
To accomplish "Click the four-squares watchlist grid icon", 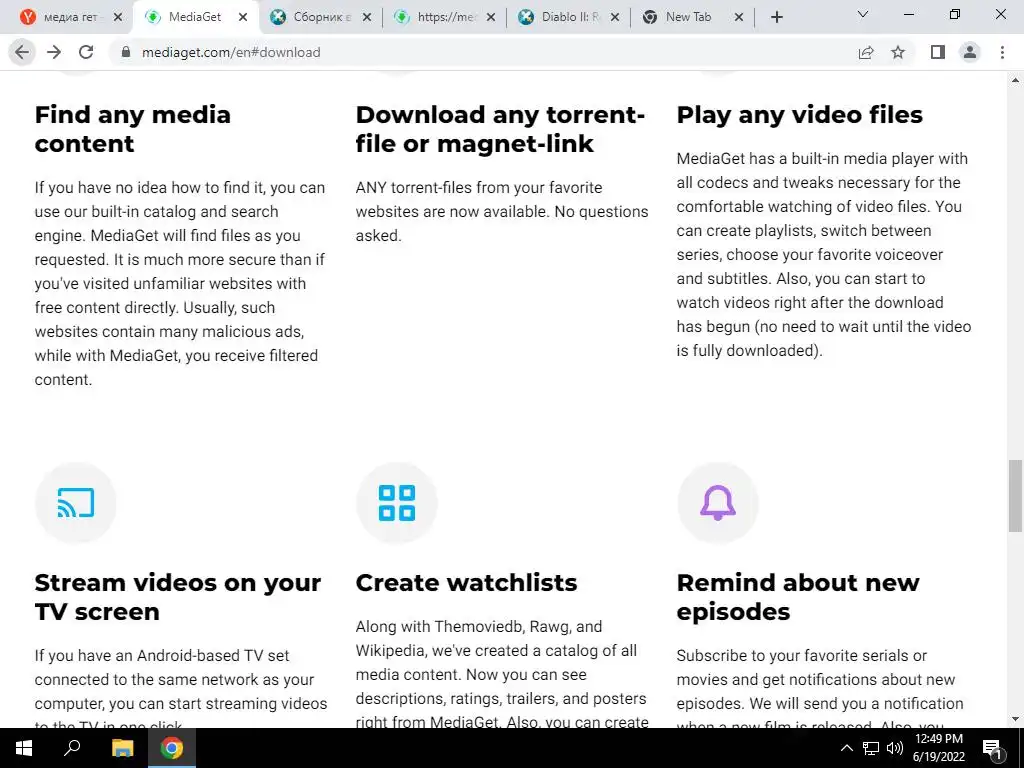I will [397, 503].
